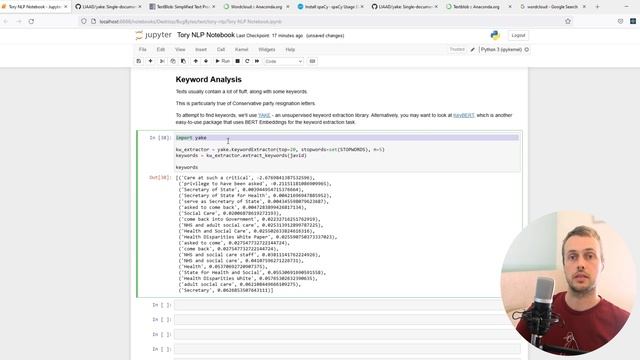Switch to the TextBlob Simplified Text browser tab
The width and height of the screenshot is (640, 360).
click(183, 7)
